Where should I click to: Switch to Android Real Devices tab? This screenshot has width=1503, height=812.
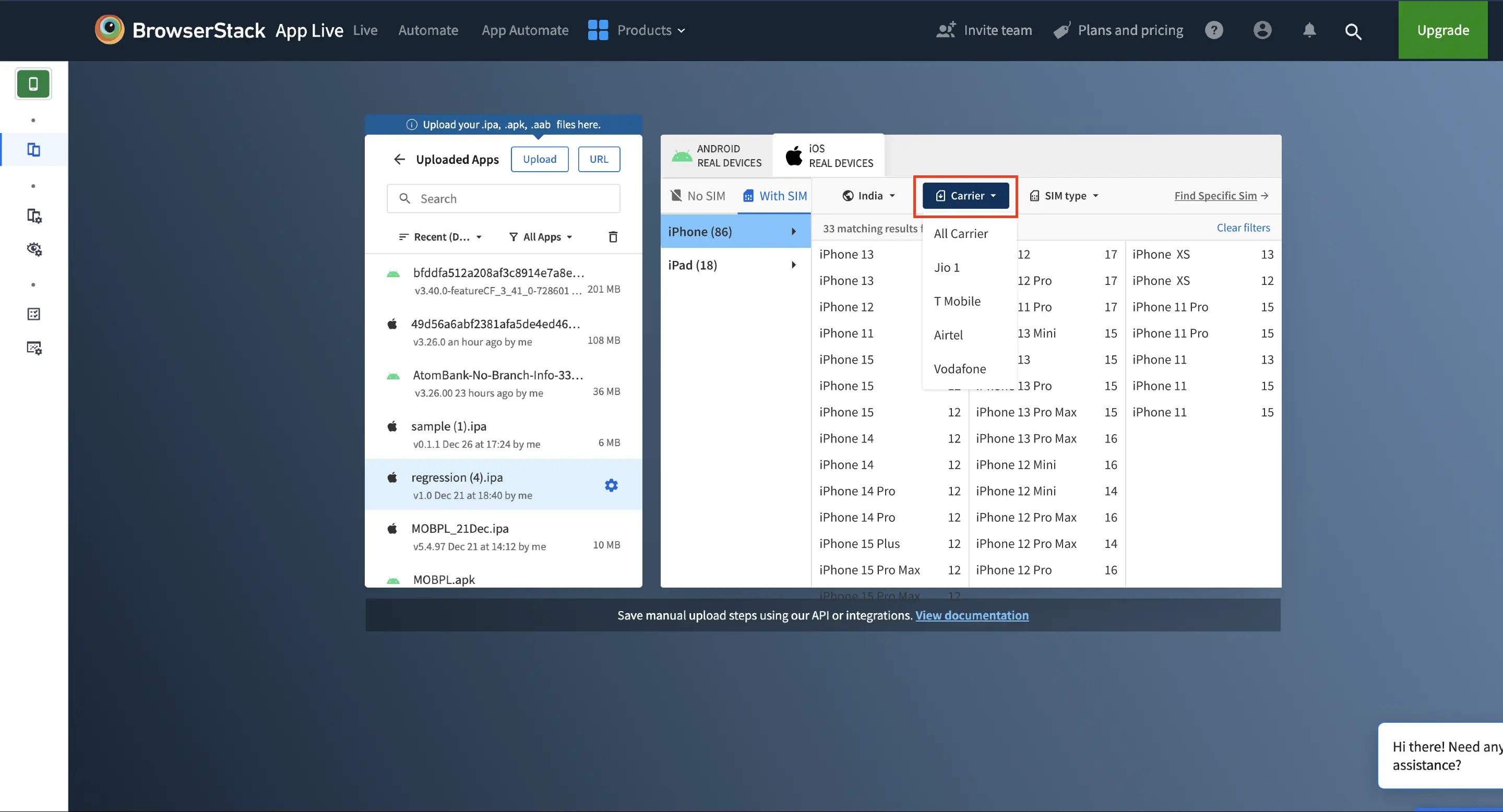[x=717, y=155]
